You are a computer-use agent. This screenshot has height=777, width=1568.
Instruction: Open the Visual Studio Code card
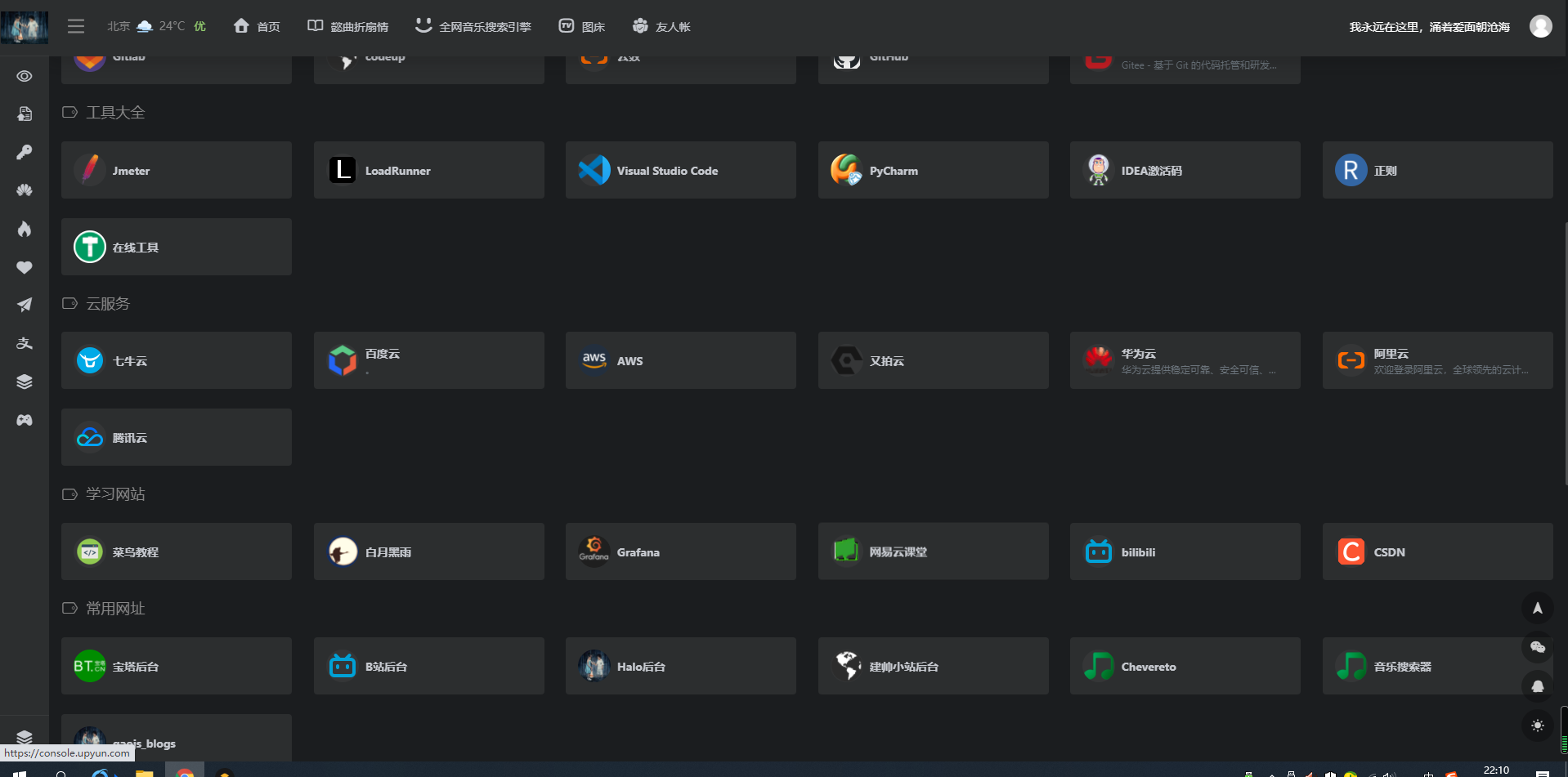click(681, 170)
